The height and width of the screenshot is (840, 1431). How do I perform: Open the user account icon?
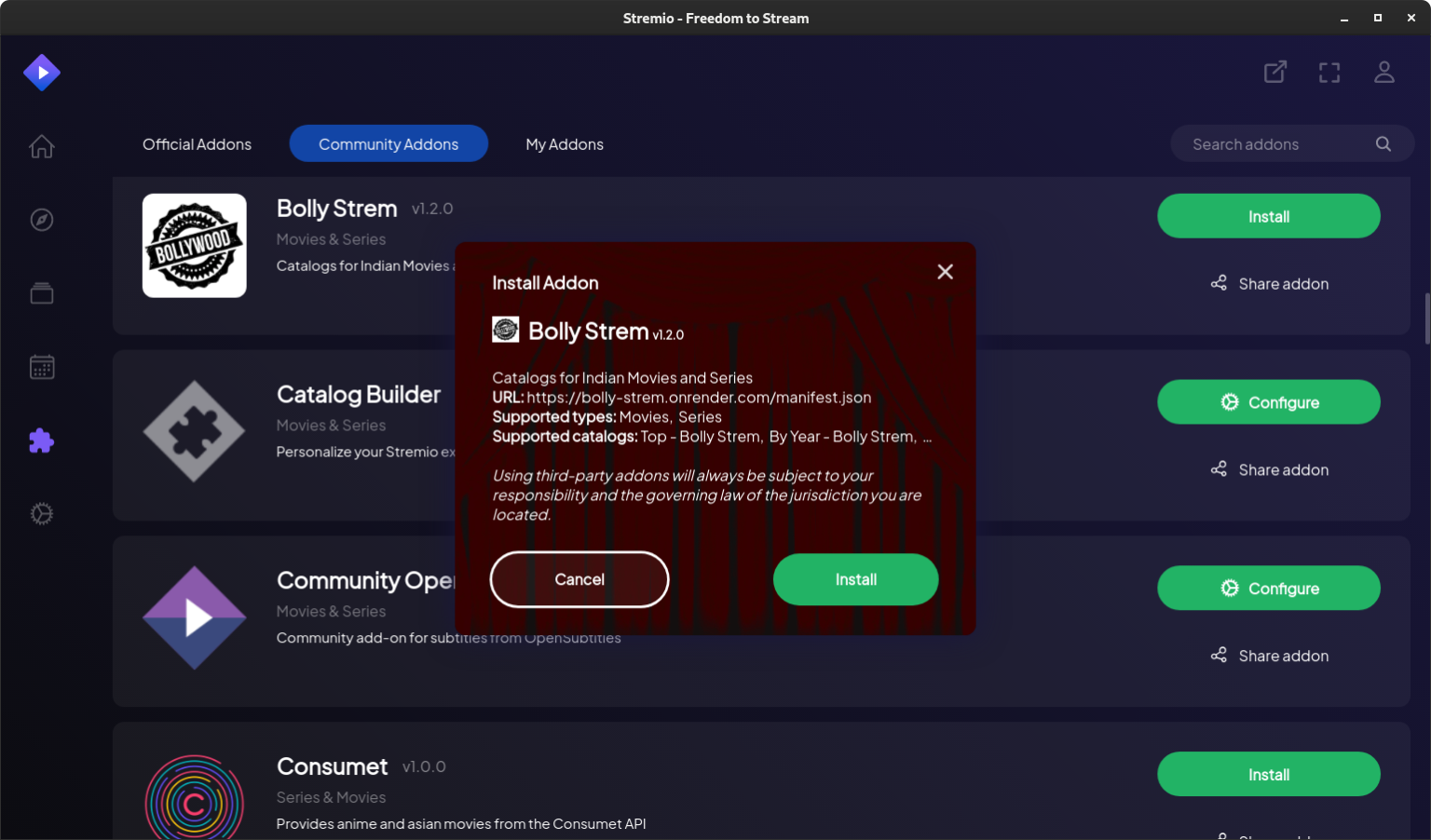coord(1384,72)
